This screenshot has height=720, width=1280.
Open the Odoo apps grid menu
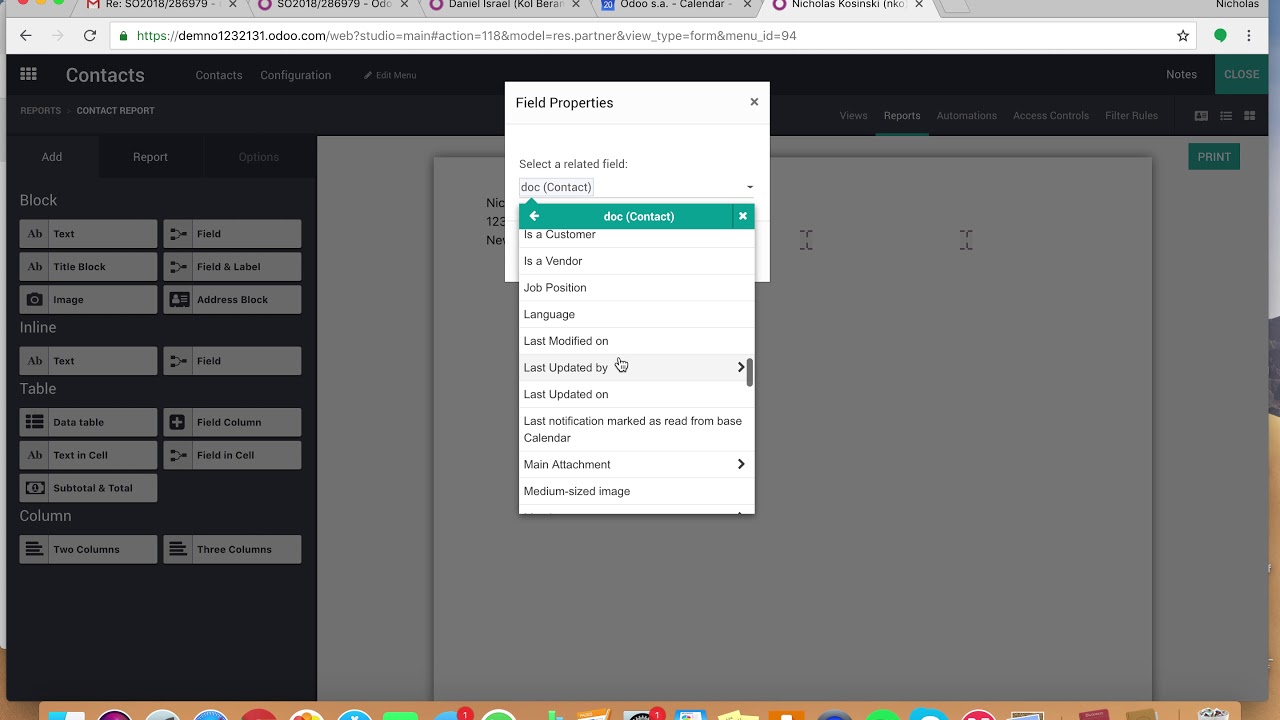28,74
